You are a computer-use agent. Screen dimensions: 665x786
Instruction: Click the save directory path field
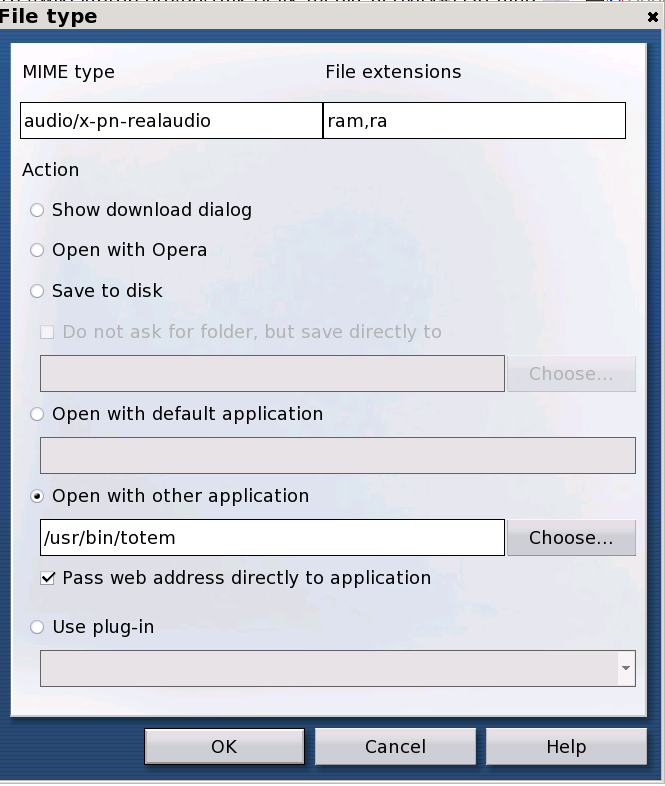click(272, 374)
